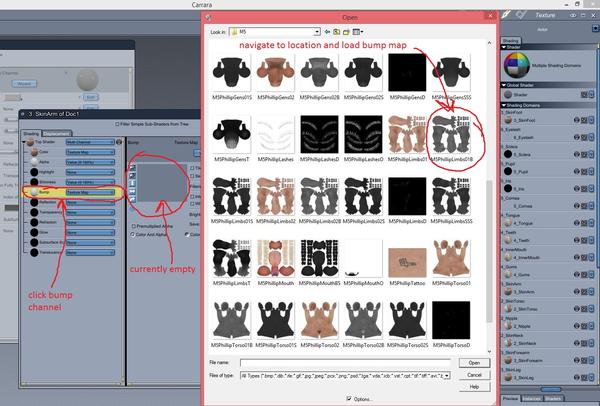Open Alpha channel value dropdown
Screen dimensions: 600x406
click(x=90, y=162)
